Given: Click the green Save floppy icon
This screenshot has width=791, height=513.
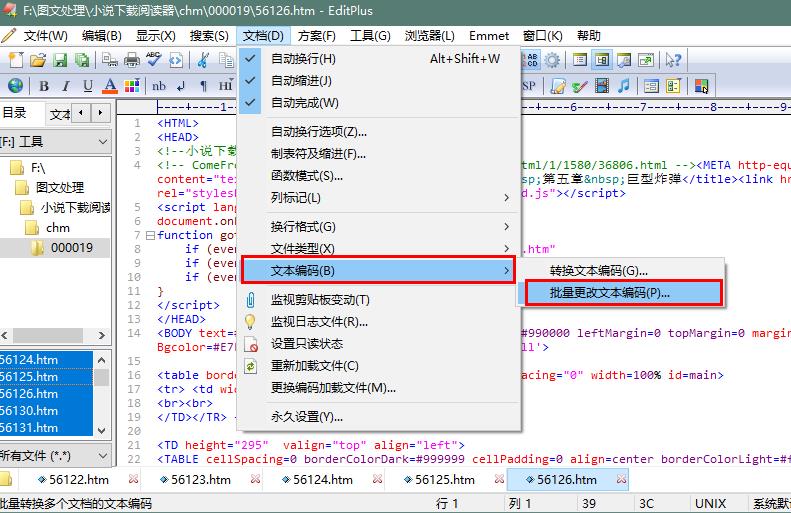Looking at the screenshot, I should point(61,60).
